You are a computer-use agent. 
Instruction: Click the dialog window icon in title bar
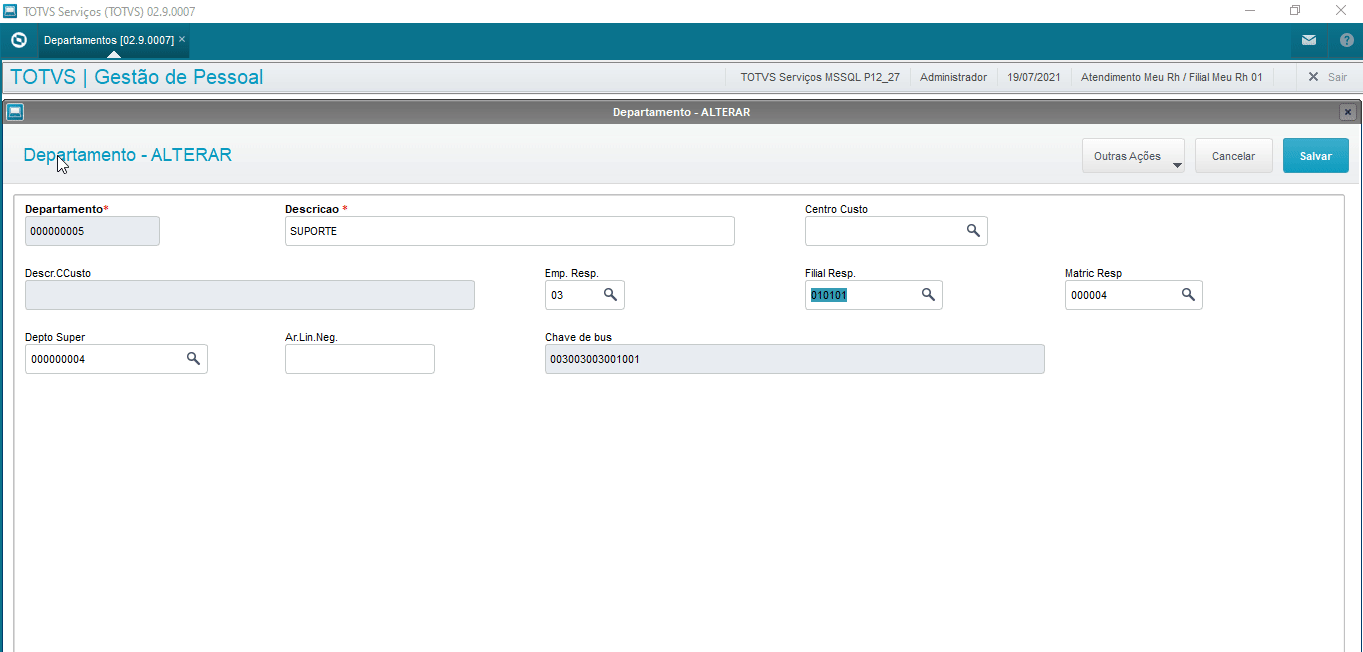[15, 112]
